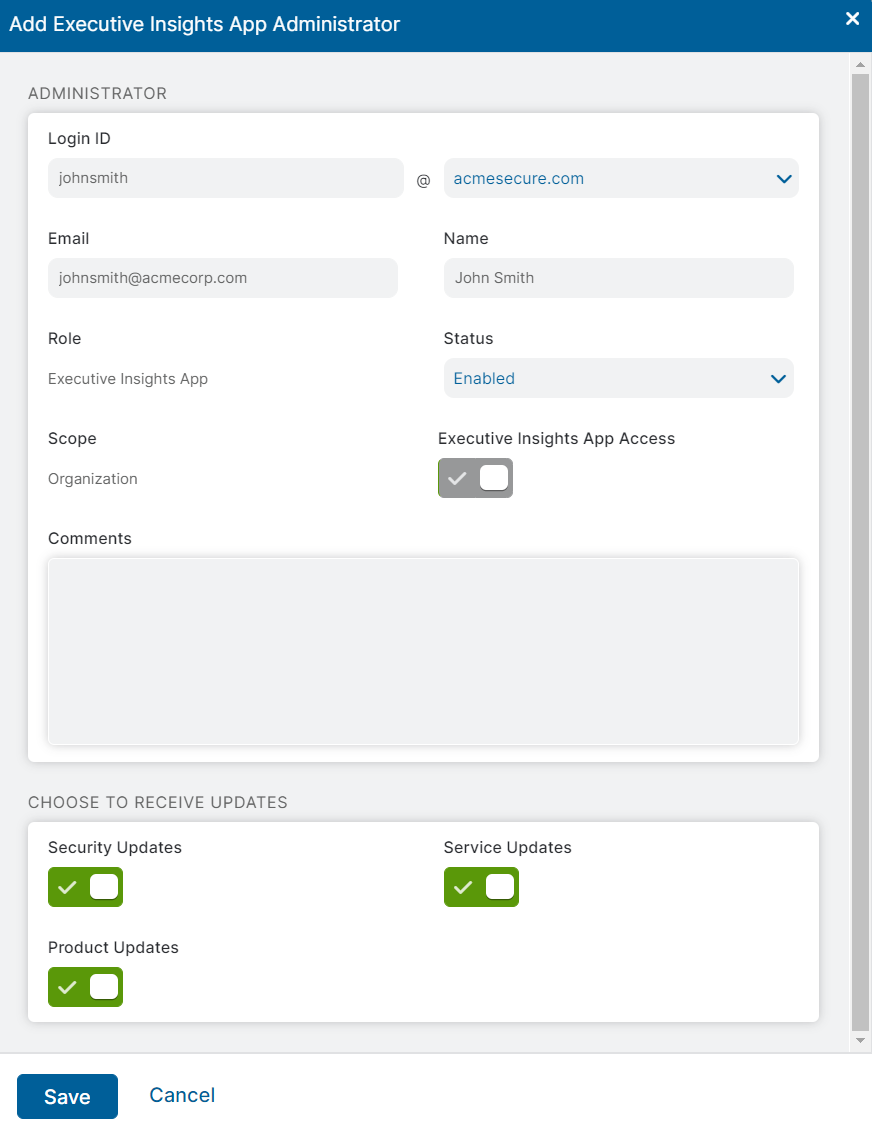Image resolution: width=872 pixels, height=1134 pixels.
Task: Open the Status dropdown showing Enabled
Action: 618,378
